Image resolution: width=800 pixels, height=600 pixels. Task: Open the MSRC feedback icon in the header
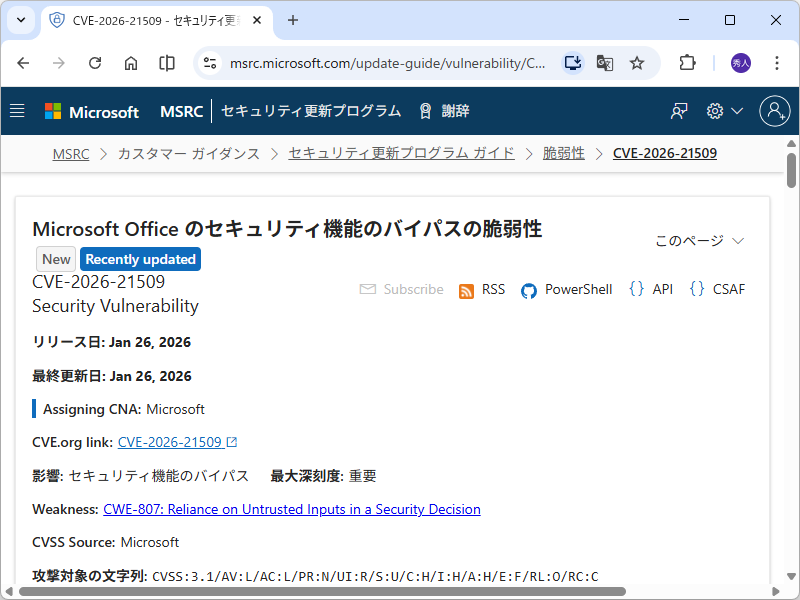click(x=678, y=111)
